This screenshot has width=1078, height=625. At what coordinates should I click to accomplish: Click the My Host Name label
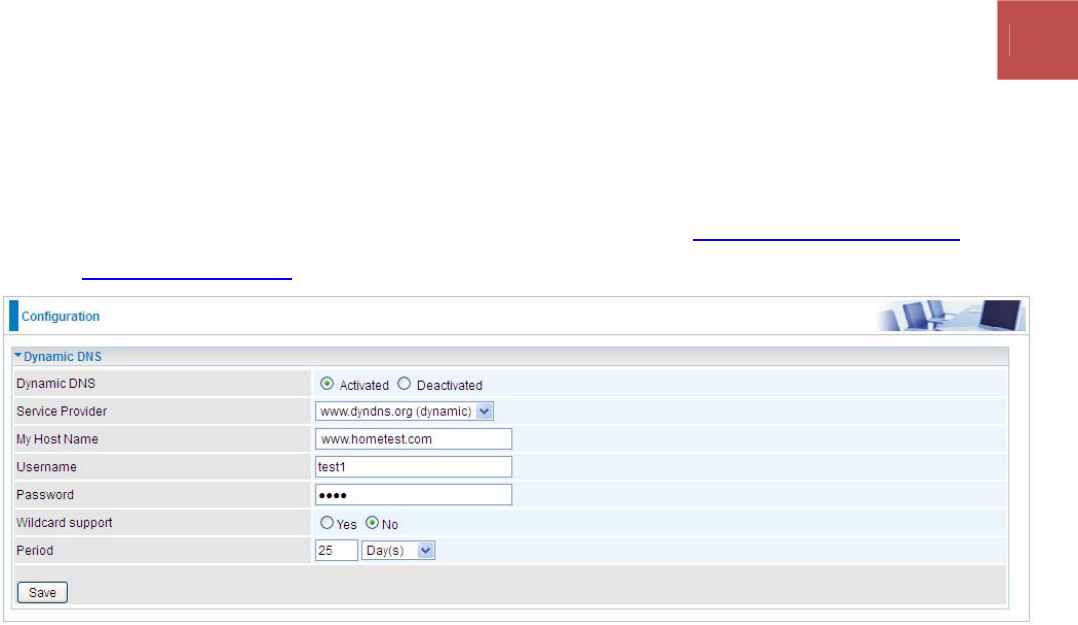pyautogui.click(x=57, y=439)
